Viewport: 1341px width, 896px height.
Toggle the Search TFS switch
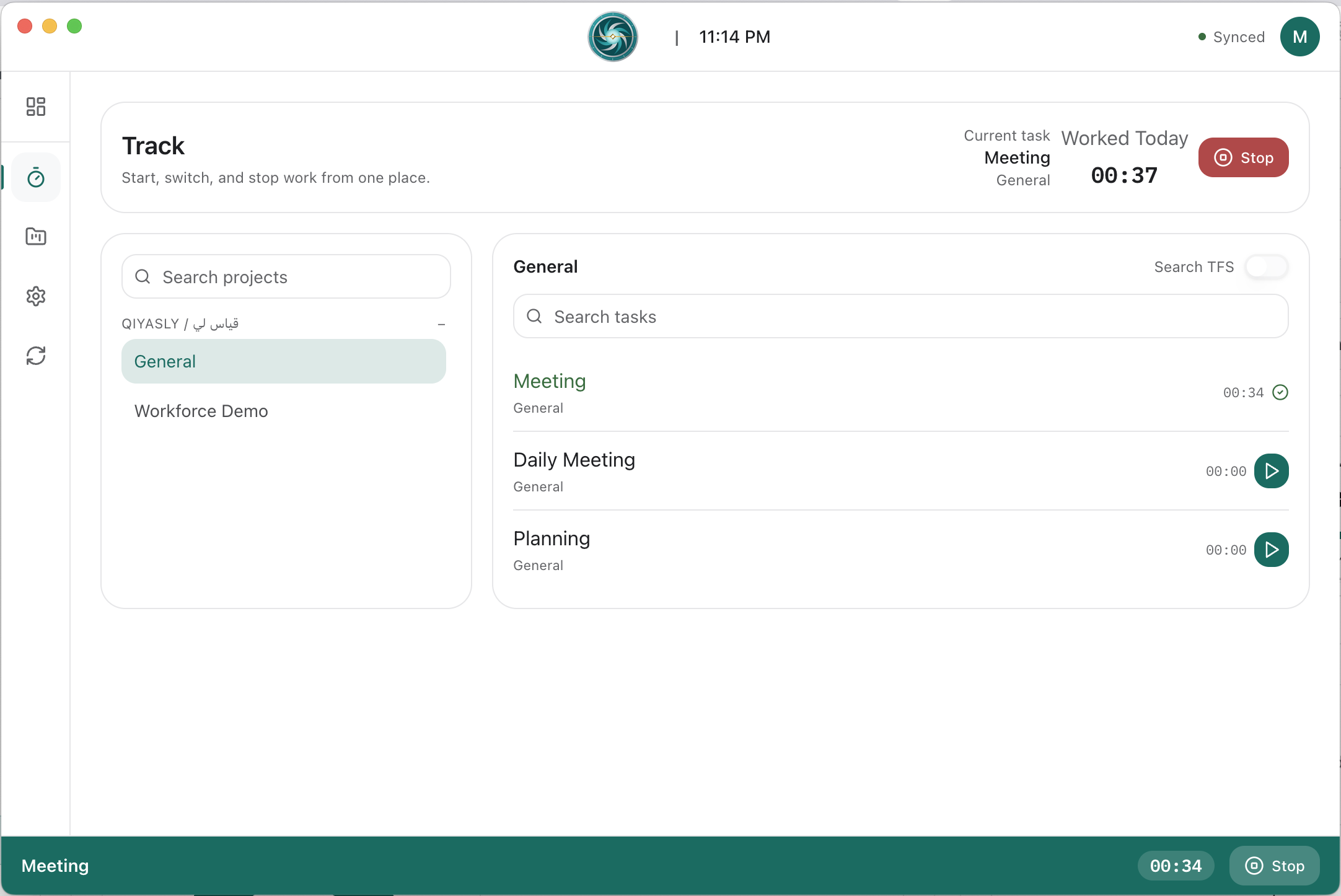pos(1267,266)
